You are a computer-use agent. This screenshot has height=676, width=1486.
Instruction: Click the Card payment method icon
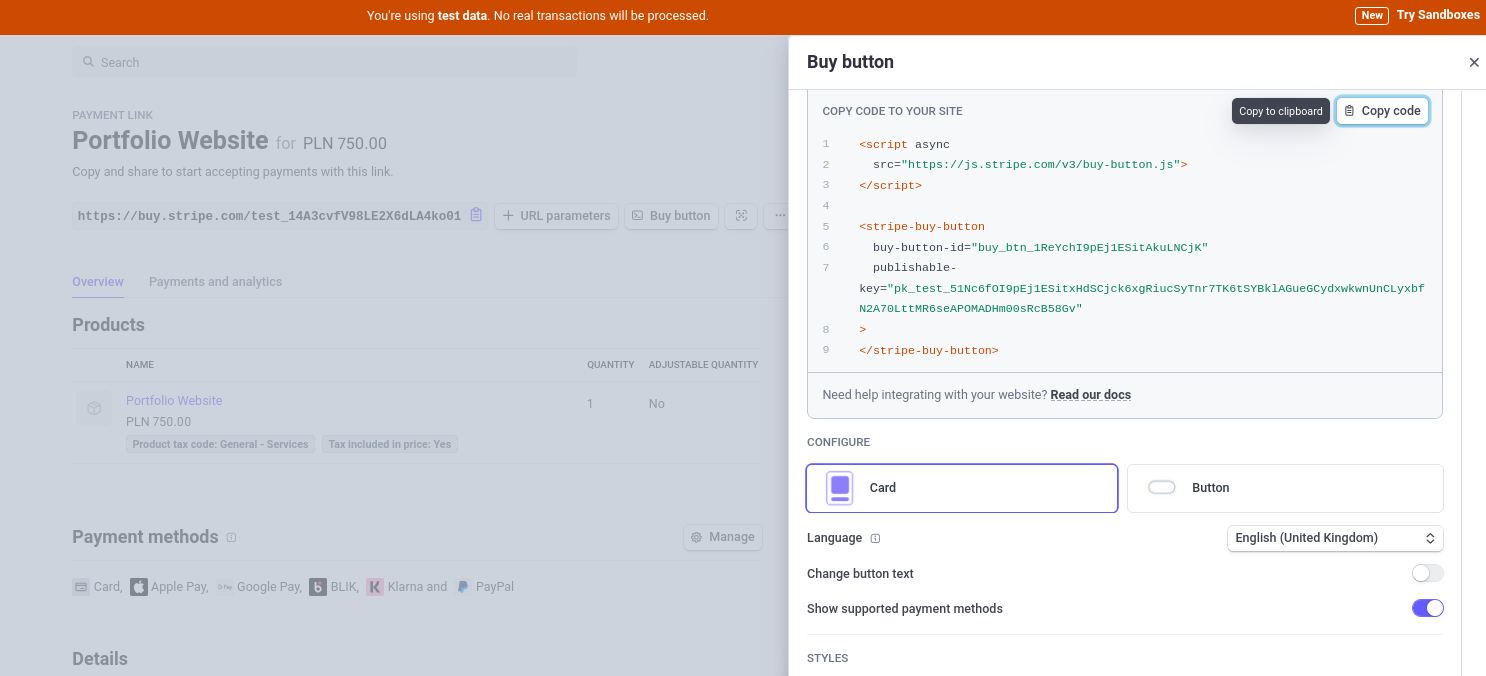81,587
